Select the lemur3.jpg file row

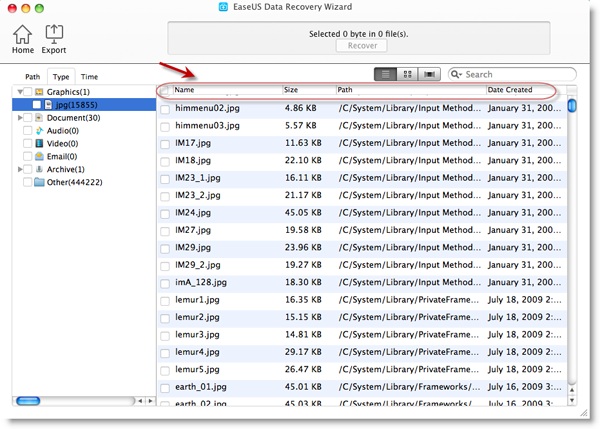[x=362, y=335]
